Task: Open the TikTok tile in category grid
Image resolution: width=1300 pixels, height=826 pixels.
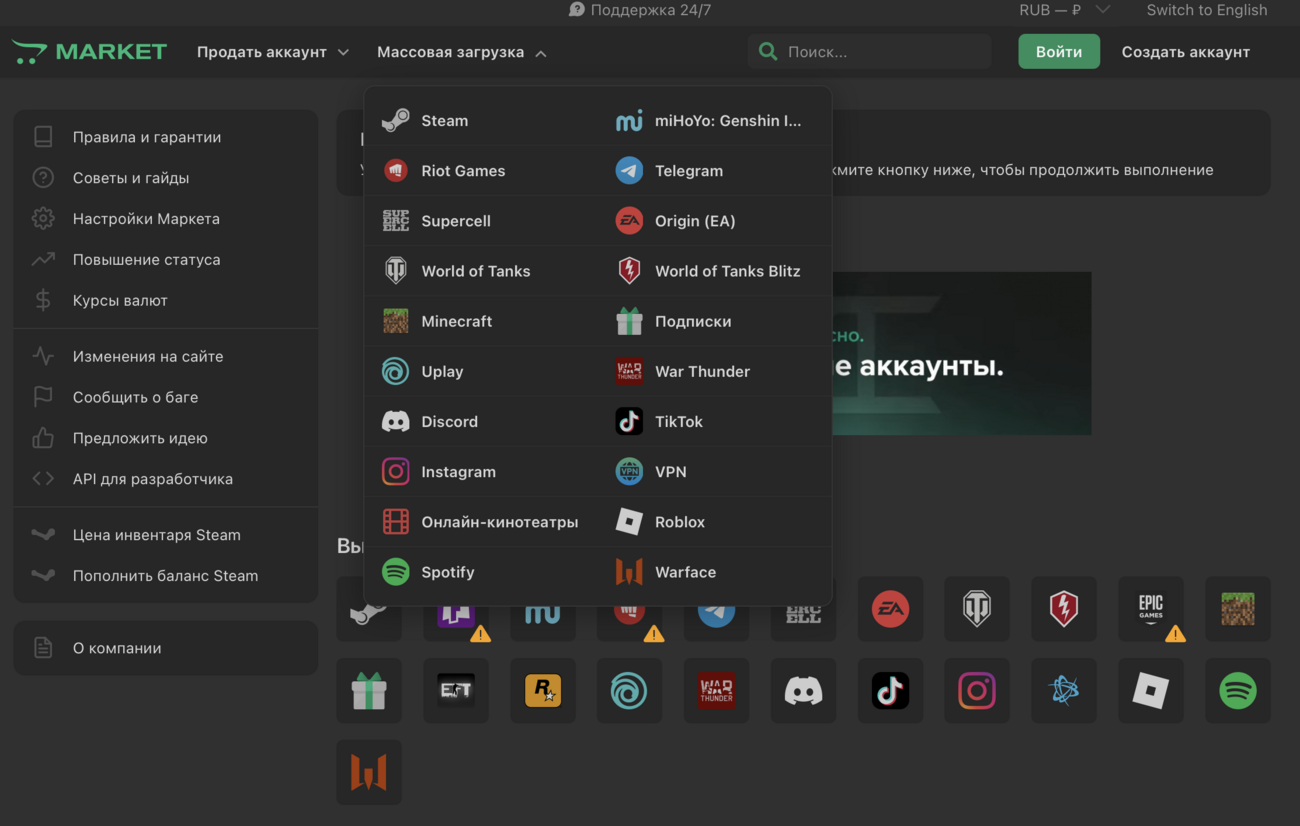Action: pyautogui.click(x=890, y=690)
